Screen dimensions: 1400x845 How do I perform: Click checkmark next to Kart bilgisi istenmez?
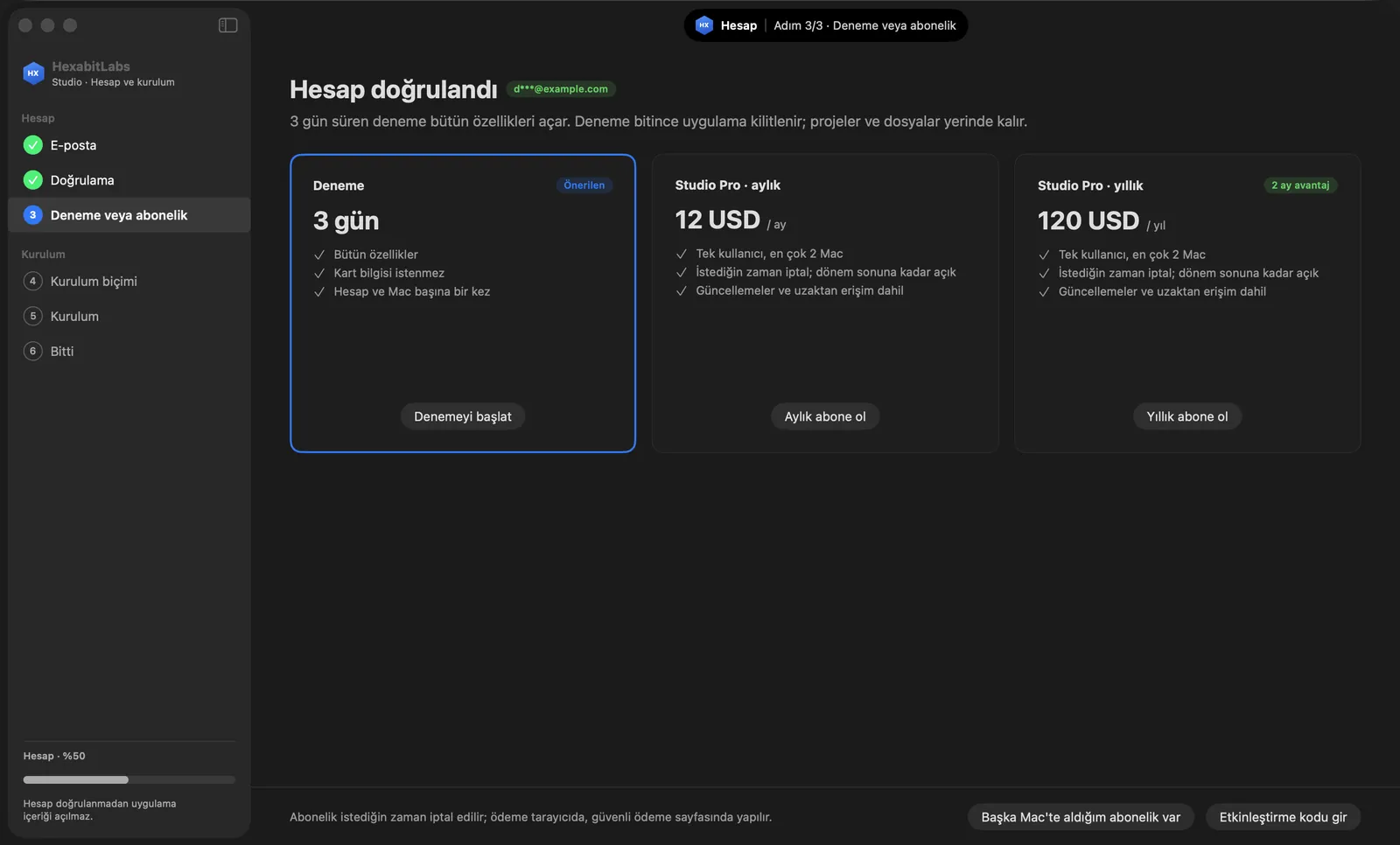[x=319, y=273]
